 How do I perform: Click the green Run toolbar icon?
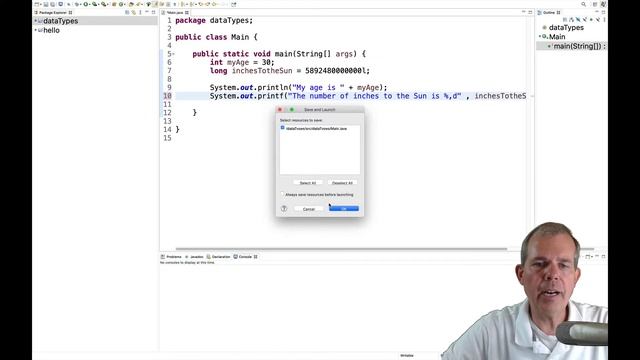coord(85,4)
